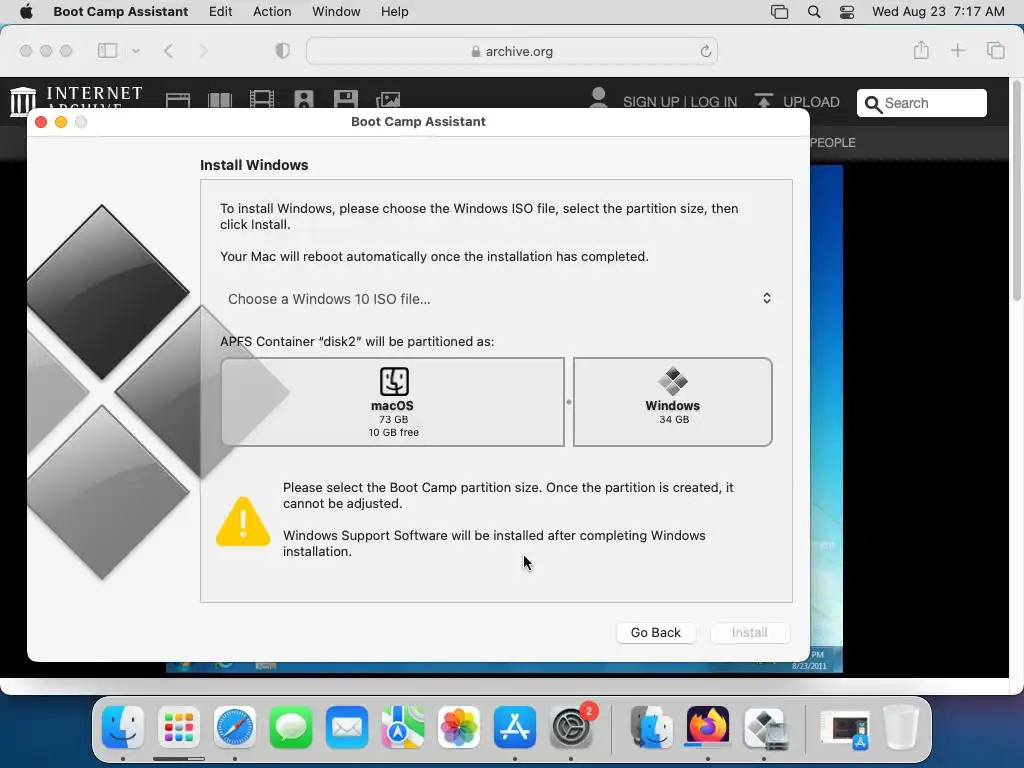1024x768 pixels.
Task: Select the Windows partition box
Action: (x=673, y=402)
